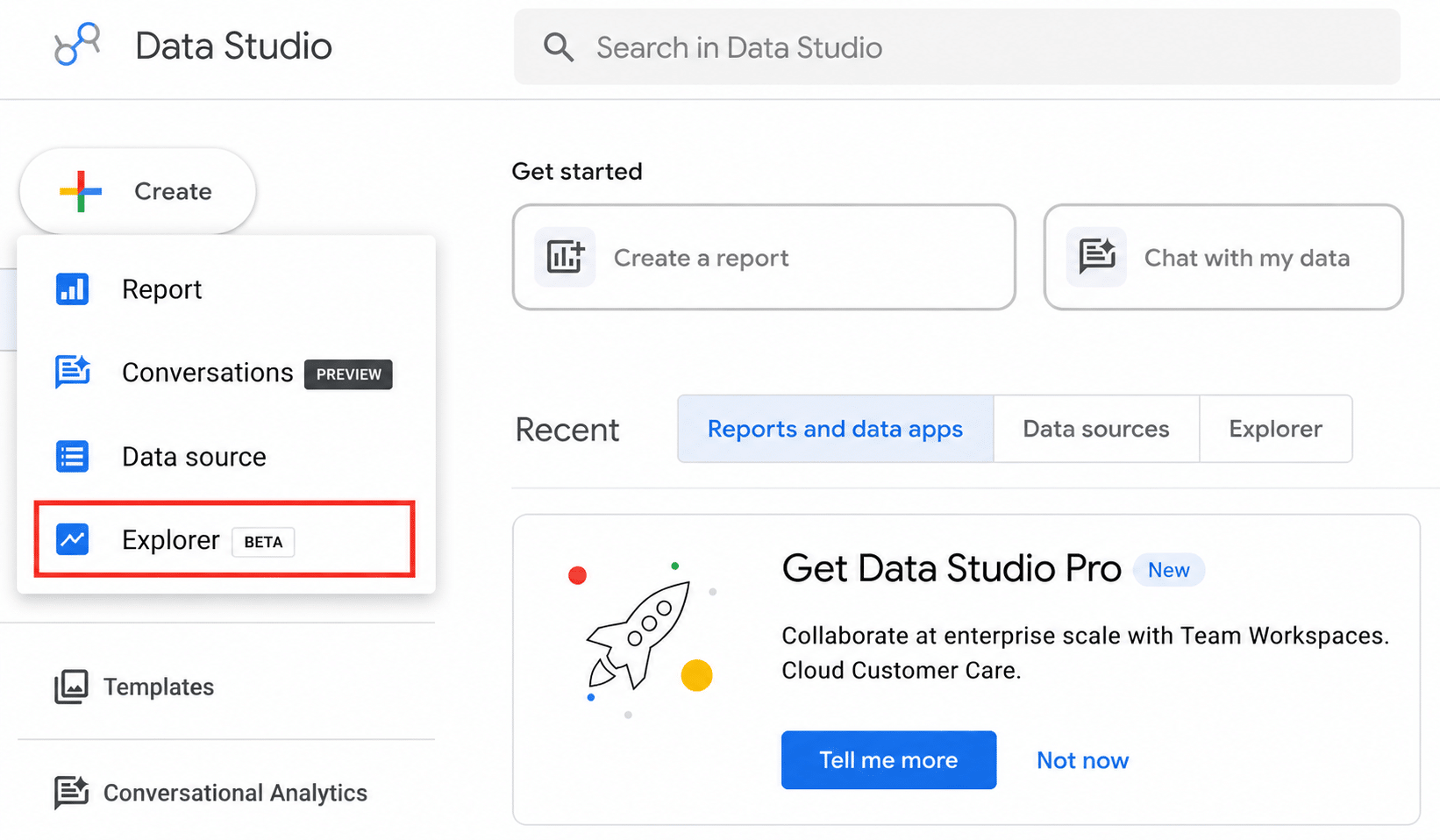Choose Report from the Create menu
1440x840 pixels.
[226, 288]
